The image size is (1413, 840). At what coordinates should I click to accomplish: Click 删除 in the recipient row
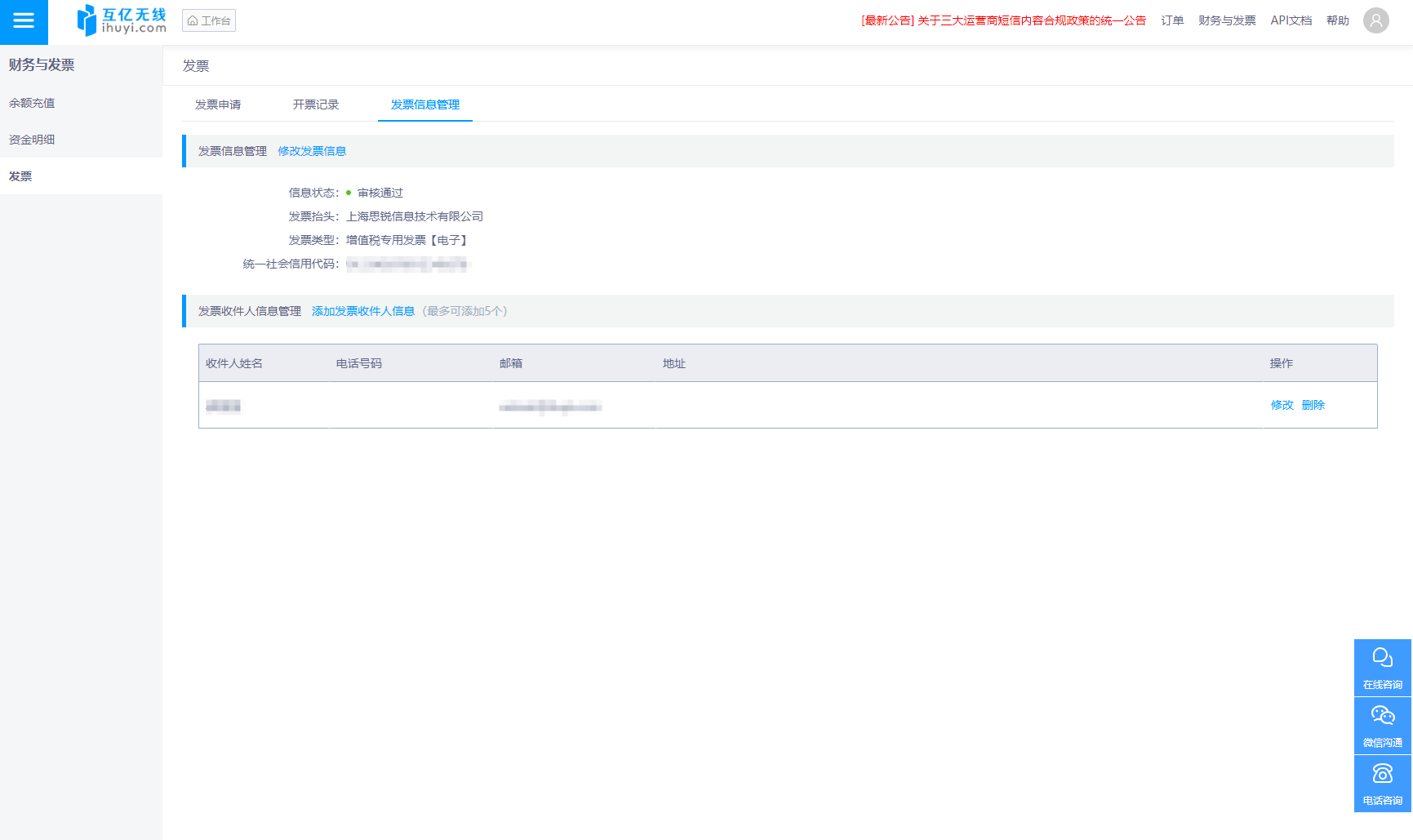[x=1313, y=405]
